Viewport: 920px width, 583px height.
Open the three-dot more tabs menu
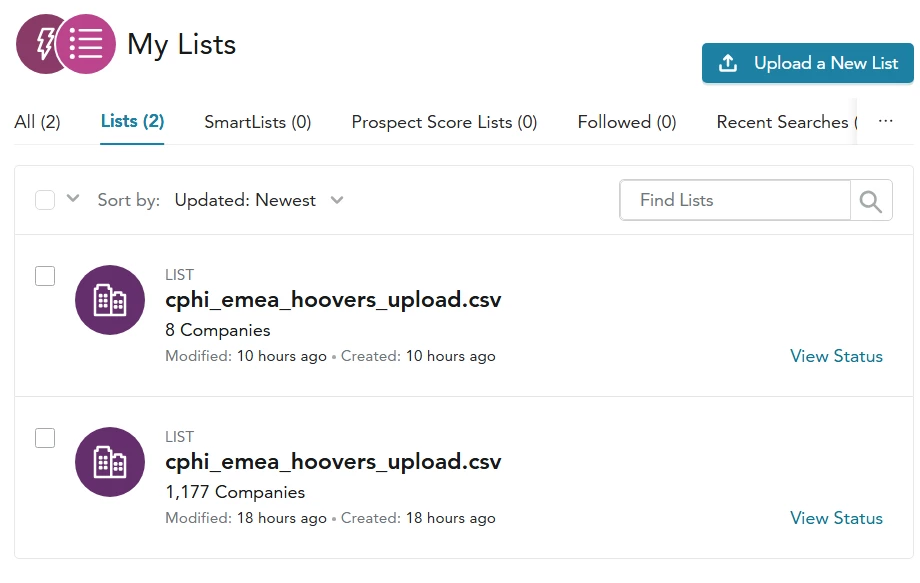tap(885, 121)
